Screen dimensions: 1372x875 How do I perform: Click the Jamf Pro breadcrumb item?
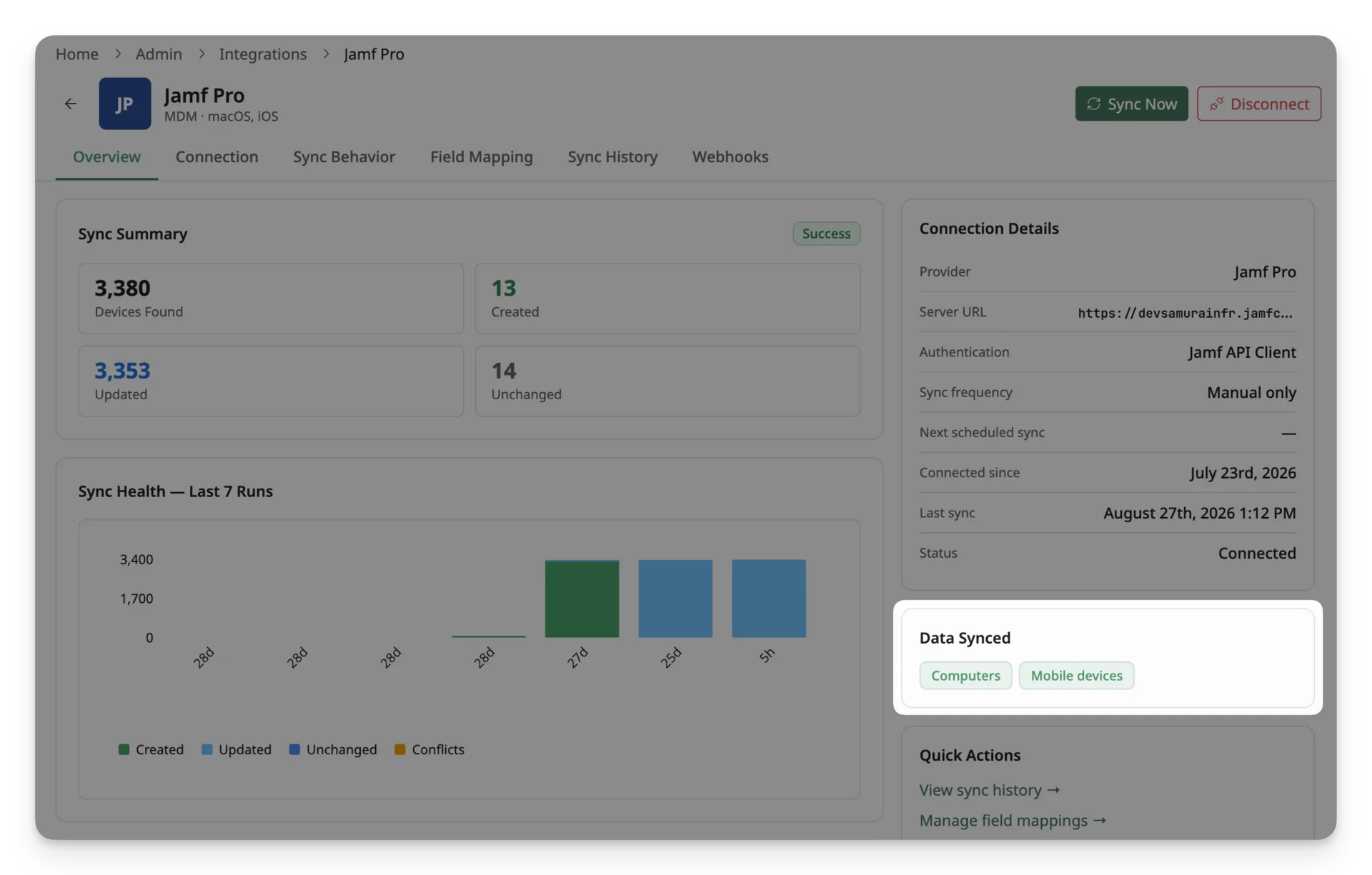(374, 54)
